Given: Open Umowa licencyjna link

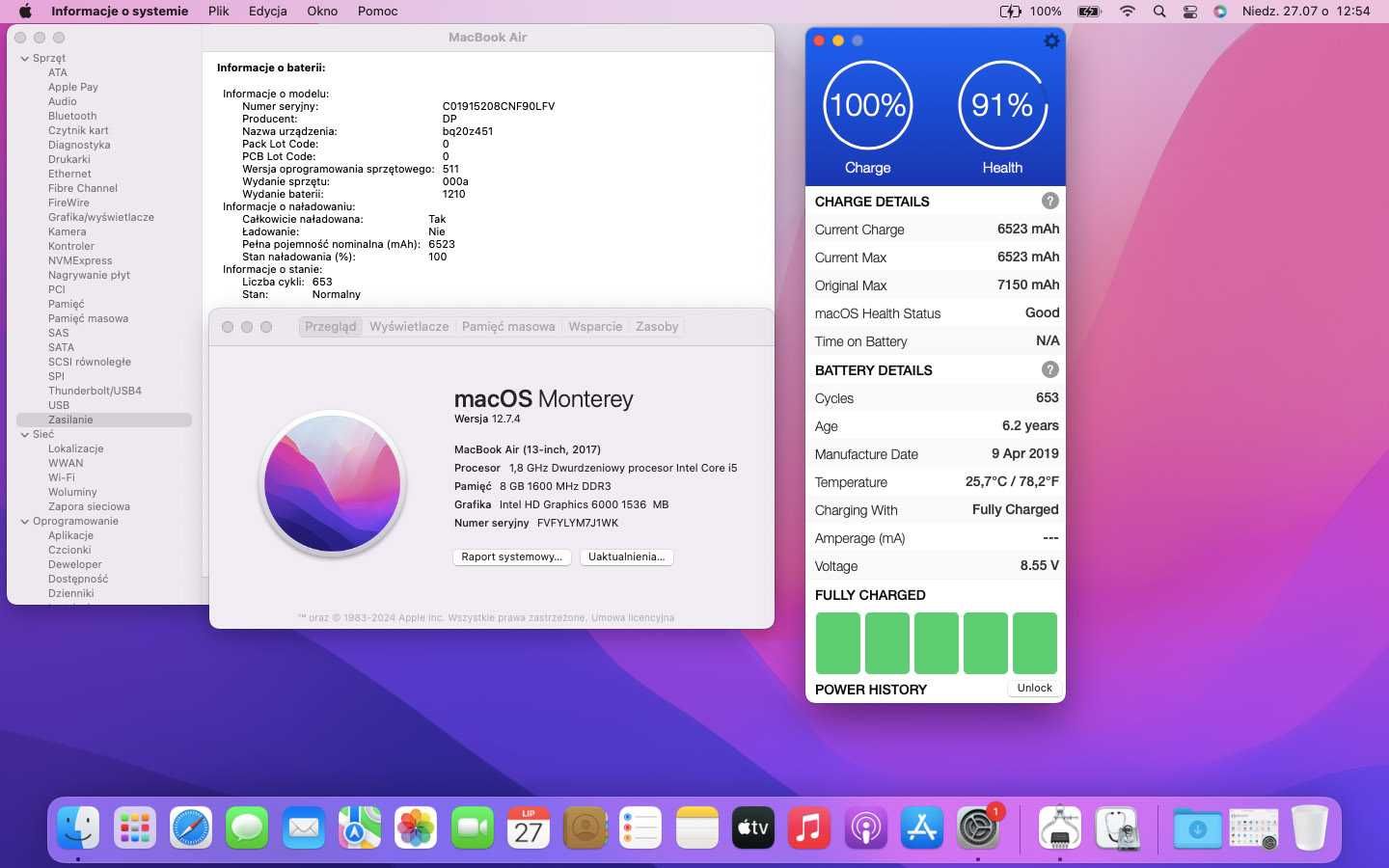Looking at the screenshot, I should tap(633, 617).
